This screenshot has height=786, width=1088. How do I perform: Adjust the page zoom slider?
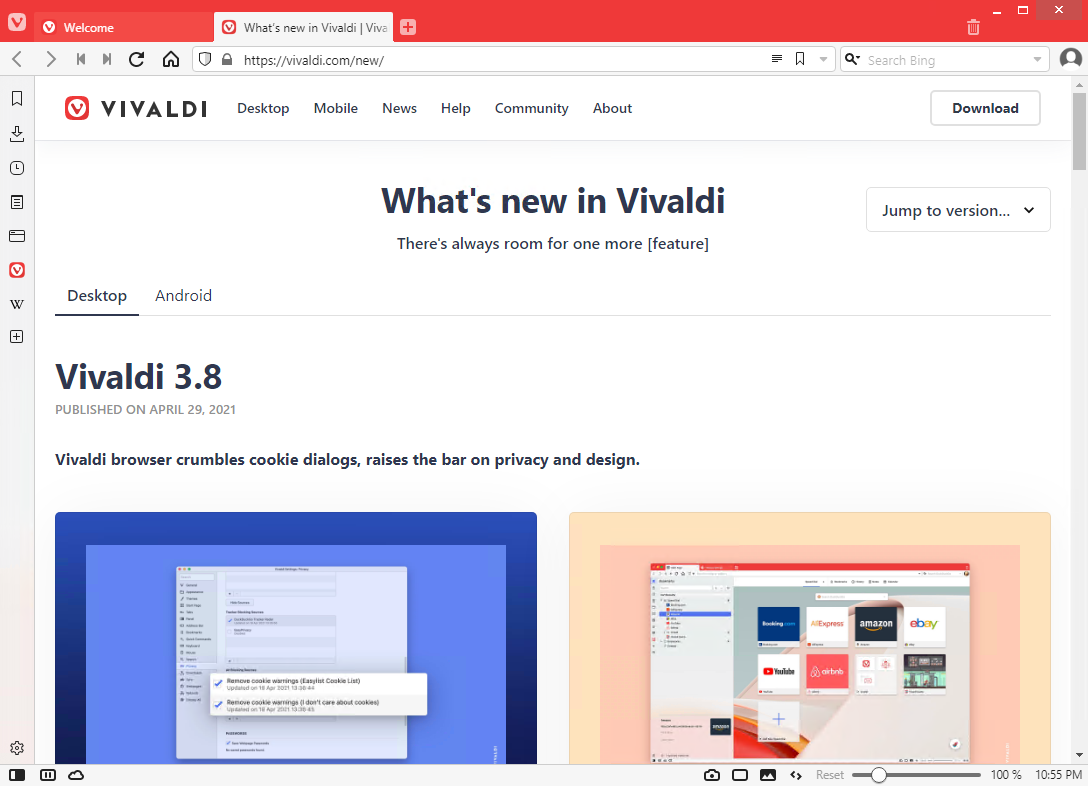point(916,775)
